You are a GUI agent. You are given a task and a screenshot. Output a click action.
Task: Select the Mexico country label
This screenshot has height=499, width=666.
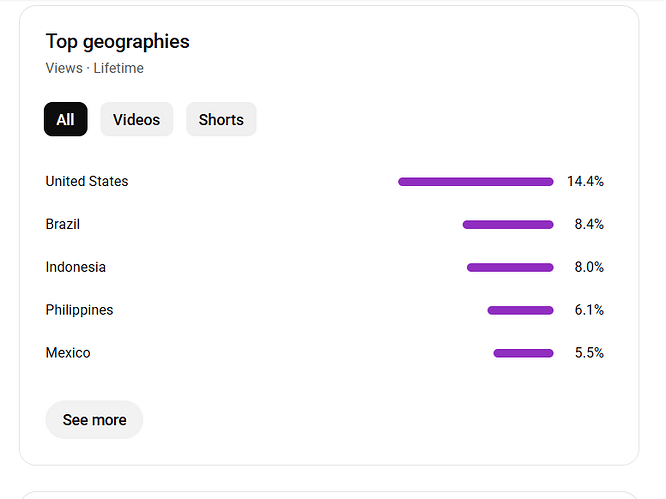pyautogui.click(x=68, y=353)
